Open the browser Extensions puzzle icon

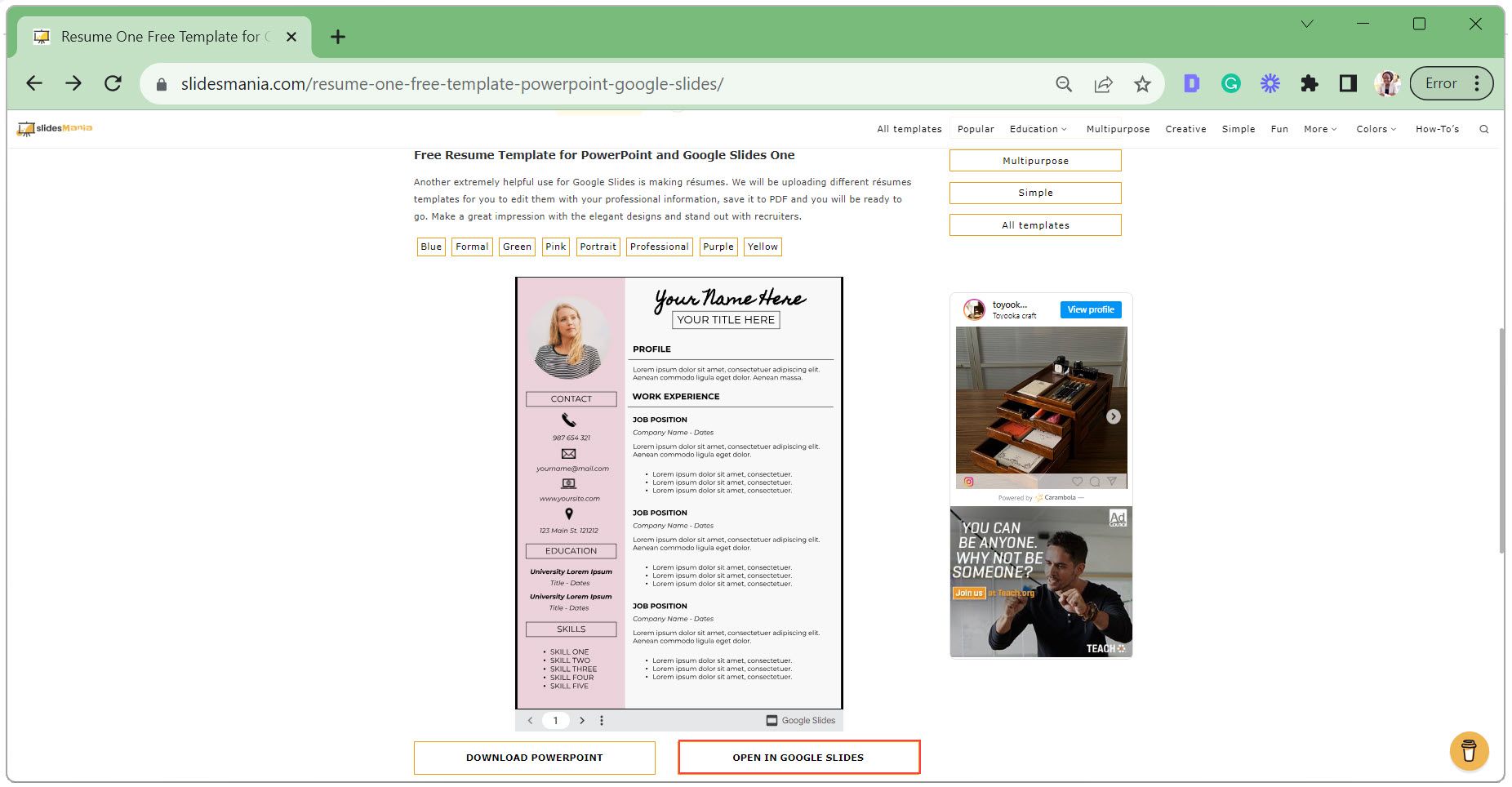[x=1310, y=83]
